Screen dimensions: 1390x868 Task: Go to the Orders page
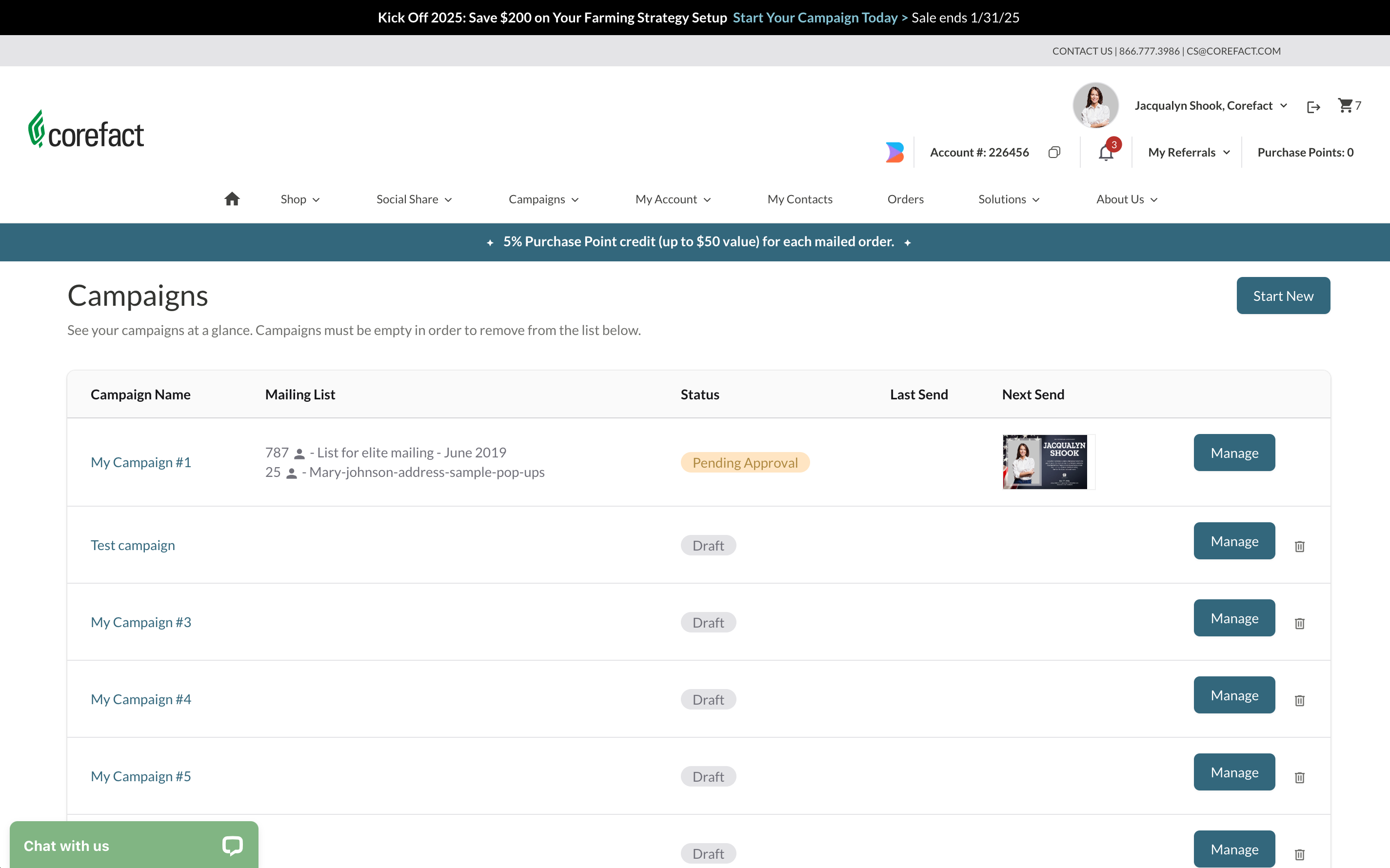[905, 199]
